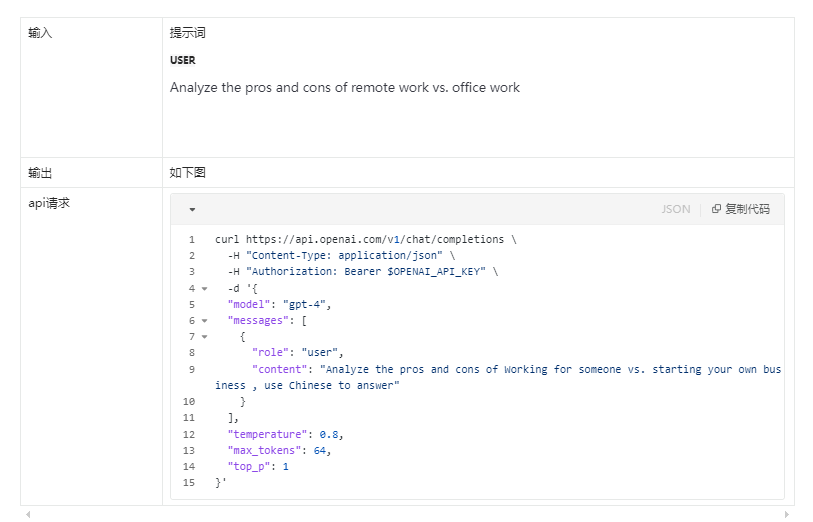Click the 复制代码 copy code button
The width and height of the screenshot is (813, 522).
pos(740,209)
